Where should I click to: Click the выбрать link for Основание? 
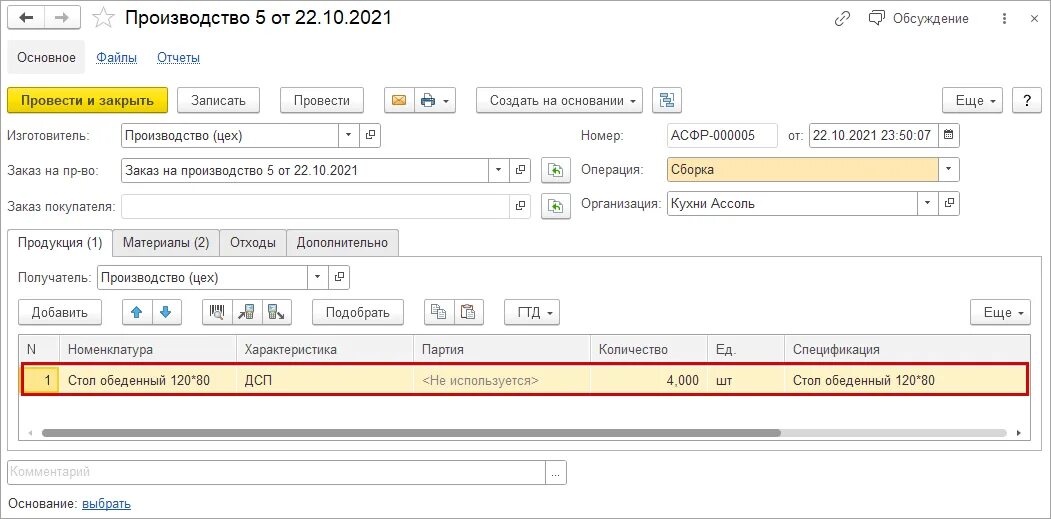tap(107, 504)
